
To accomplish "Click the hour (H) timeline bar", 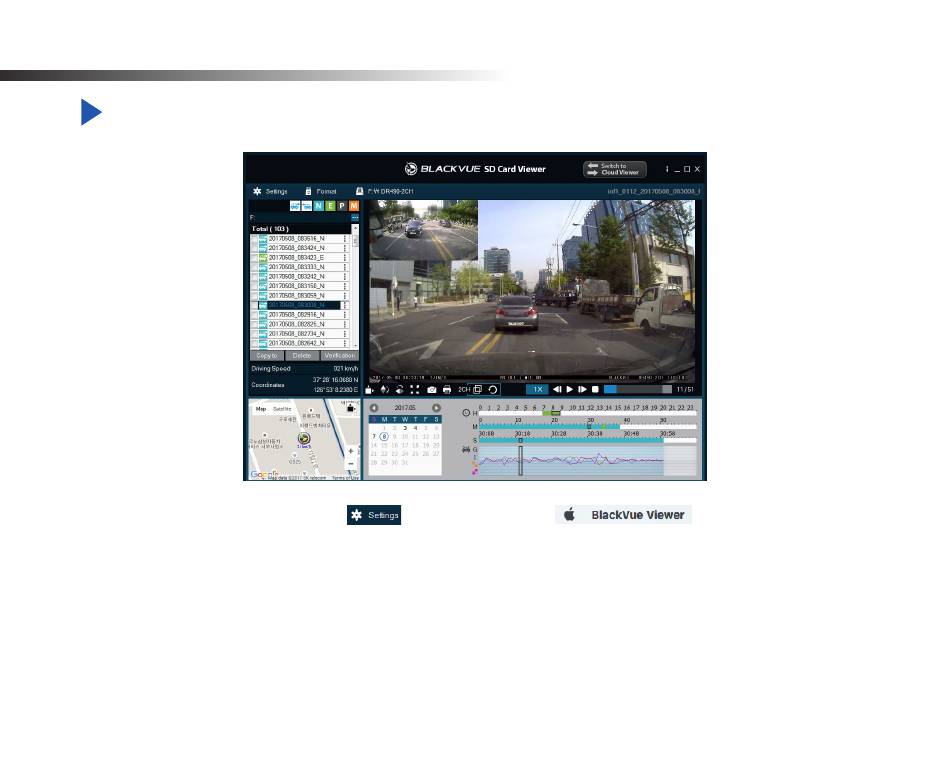I will click(587, 413).
